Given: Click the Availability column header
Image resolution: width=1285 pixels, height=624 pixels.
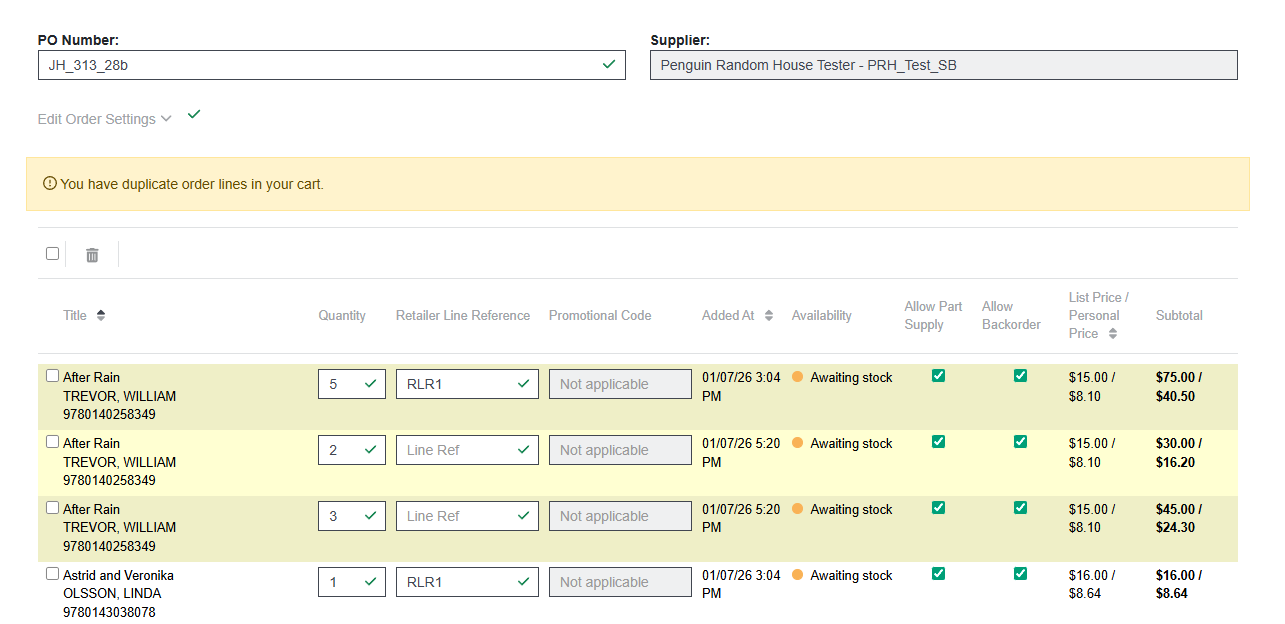Looking at the screenshot, I should click(821, 314).
